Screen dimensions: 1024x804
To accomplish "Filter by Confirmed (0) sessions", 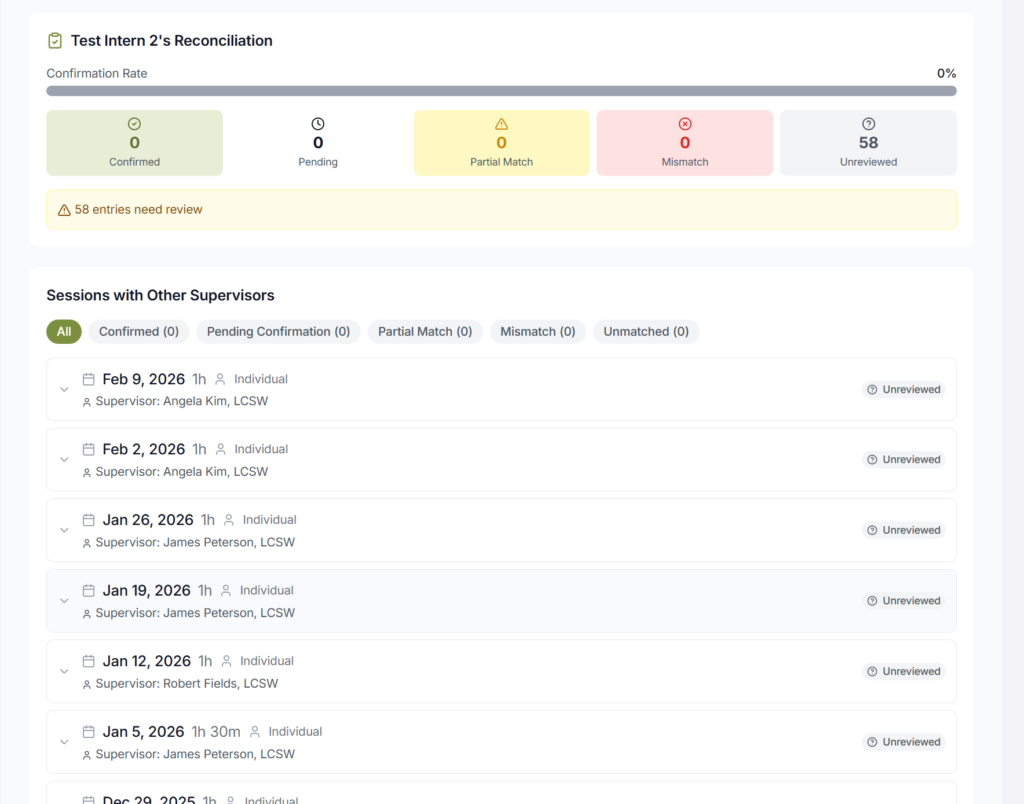I will [139, 332].
